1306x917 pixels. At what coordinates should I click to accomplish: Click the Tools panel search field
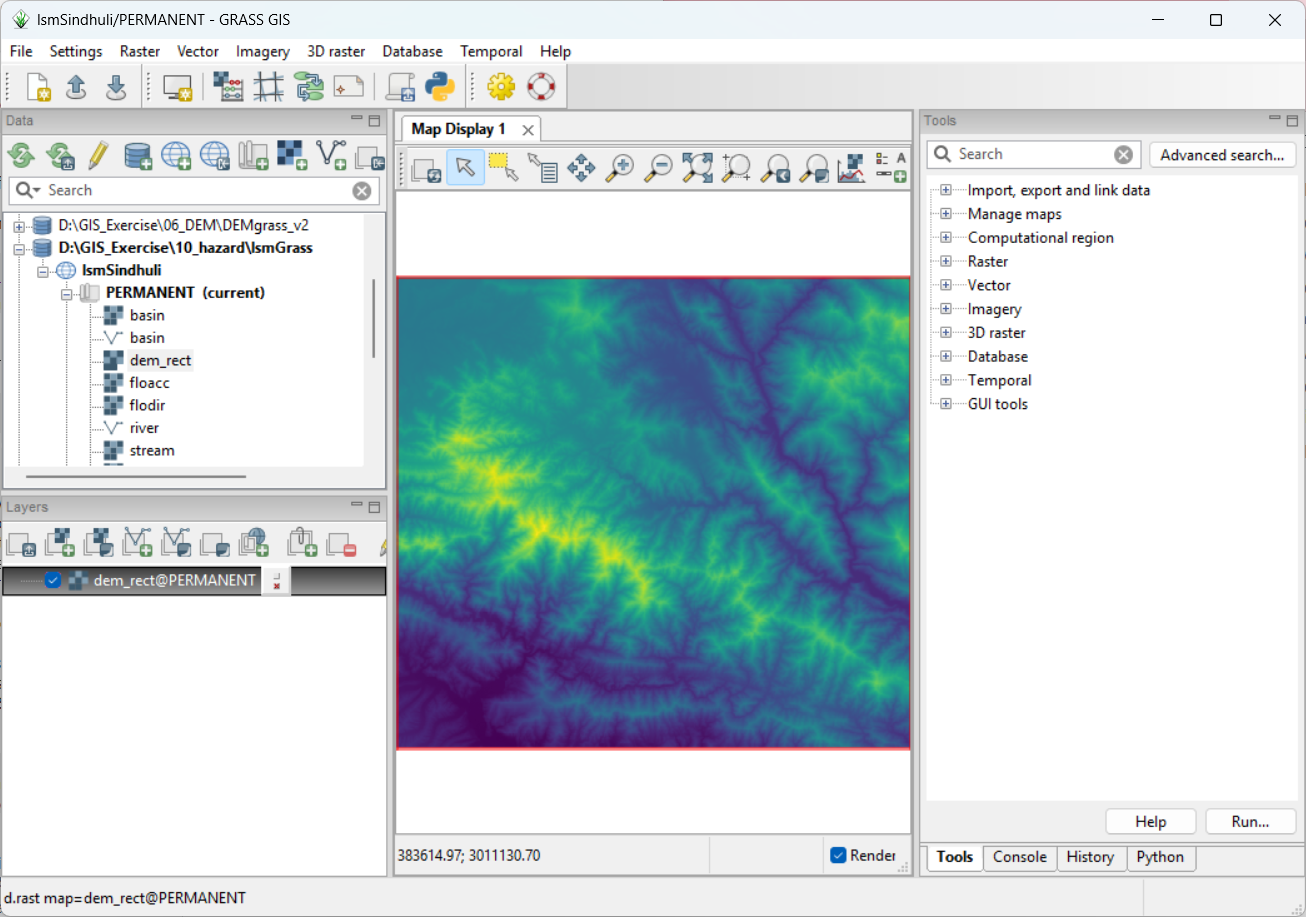(x=1032, y=154)
